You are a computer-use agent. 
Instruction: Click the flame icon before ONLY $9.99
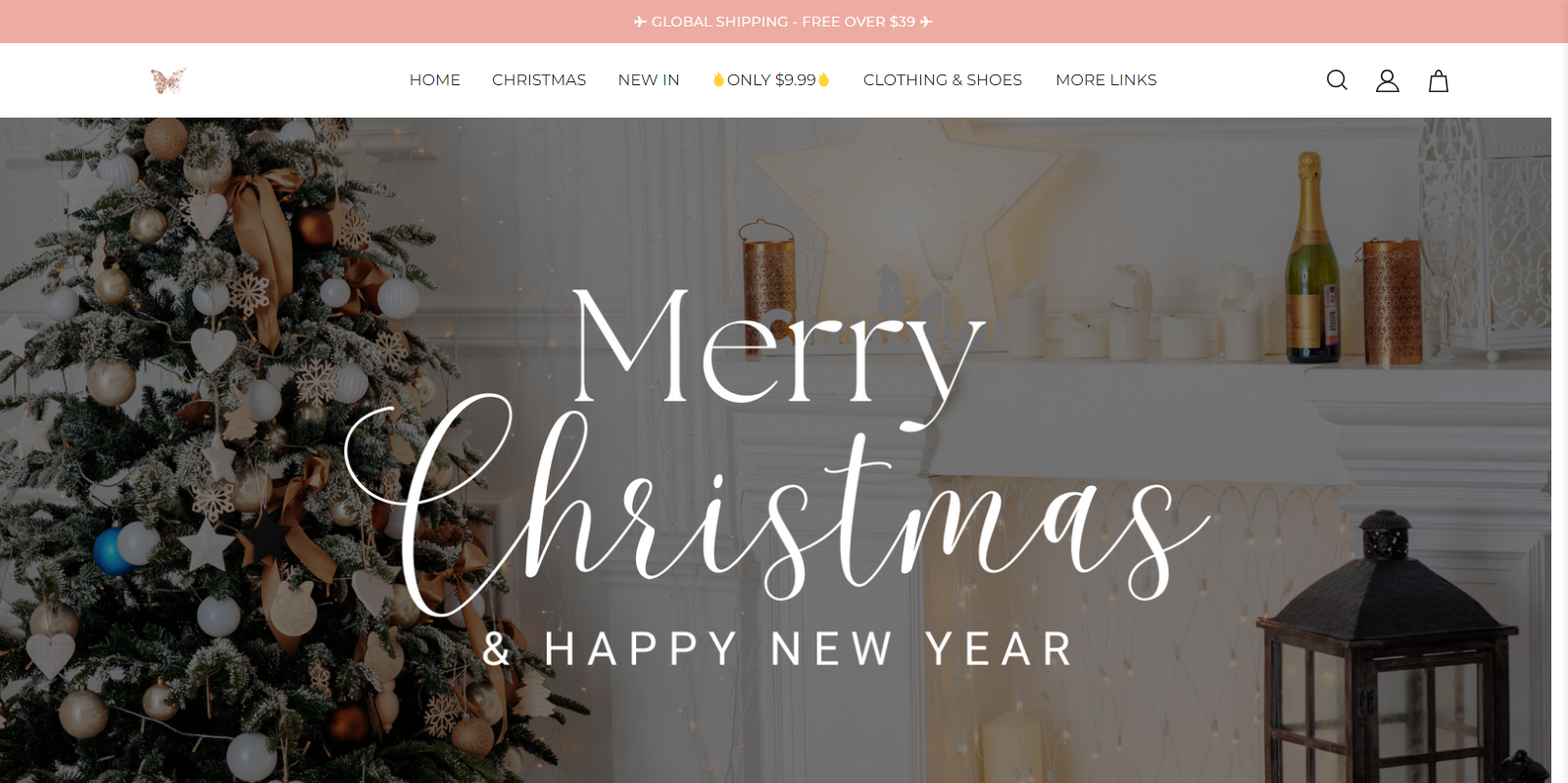[718, 79]
